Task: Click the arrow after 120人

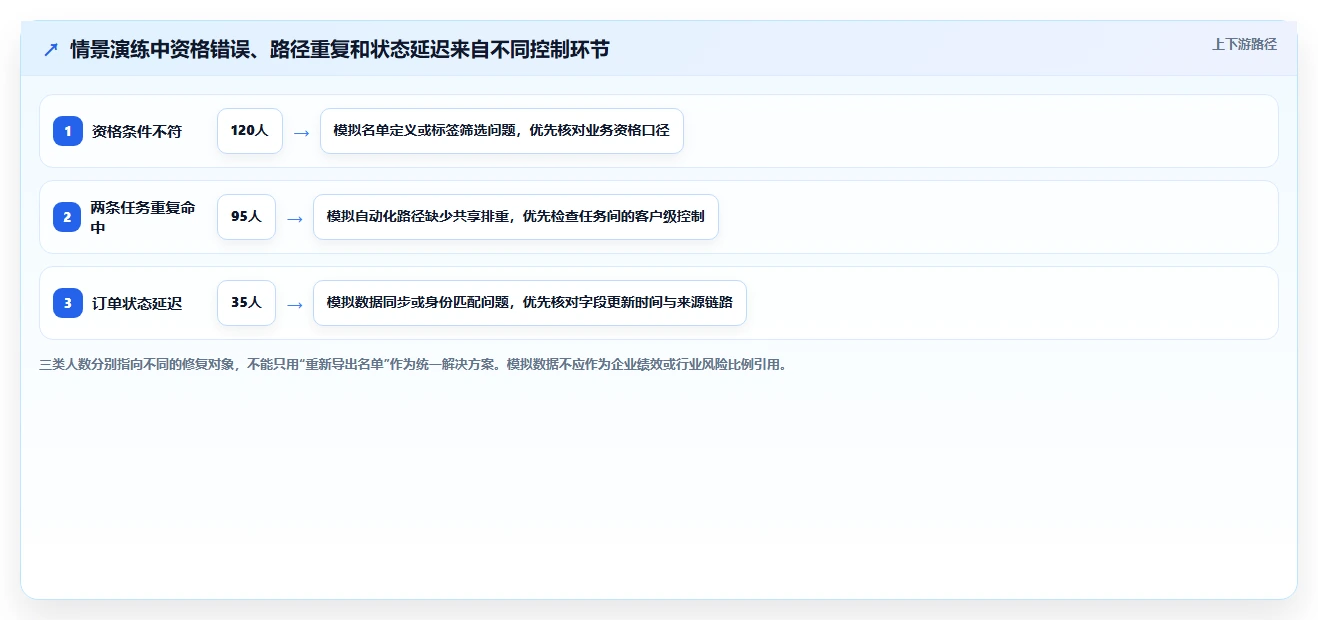Action: (301, 132)
